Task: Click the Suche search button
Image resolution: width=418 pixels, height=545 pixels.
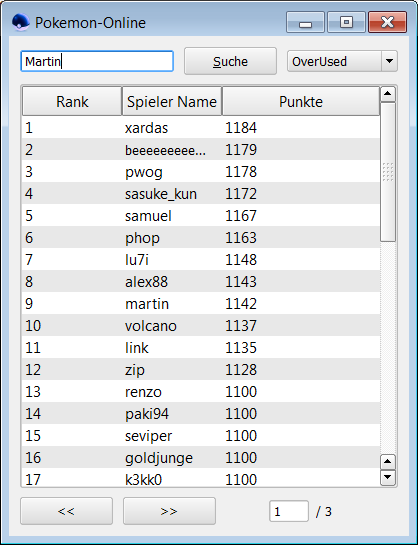Action: (230, 61)
